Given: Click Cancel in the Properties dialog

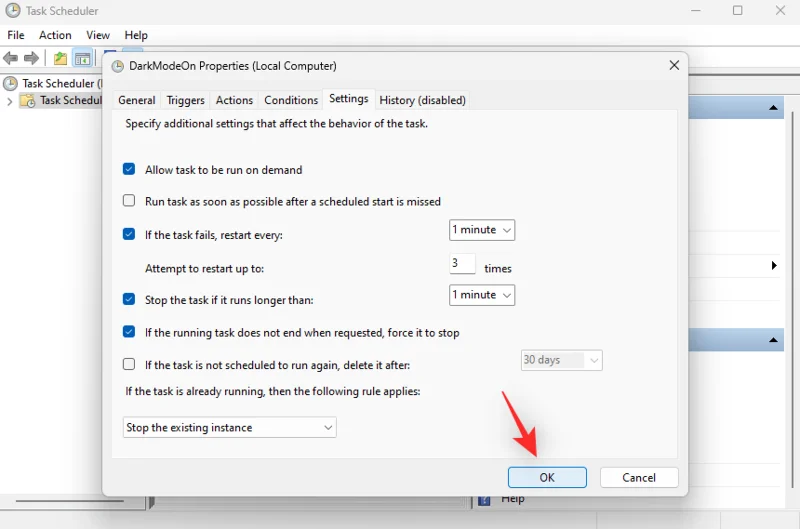Looking at the screenshot, I should (639, 477).
